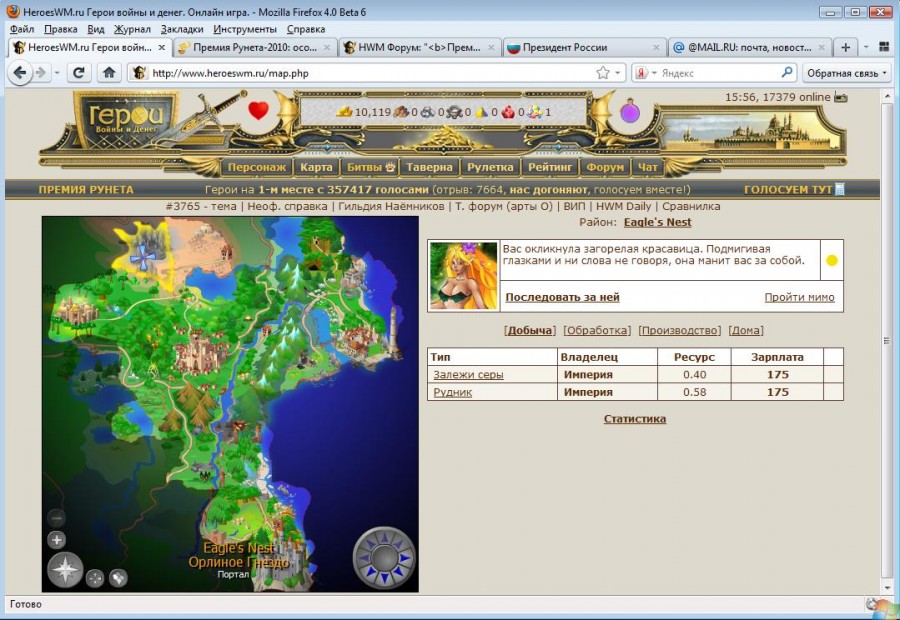Open the Справка menu
Screen dimensions: 900x620
(306, 29)
